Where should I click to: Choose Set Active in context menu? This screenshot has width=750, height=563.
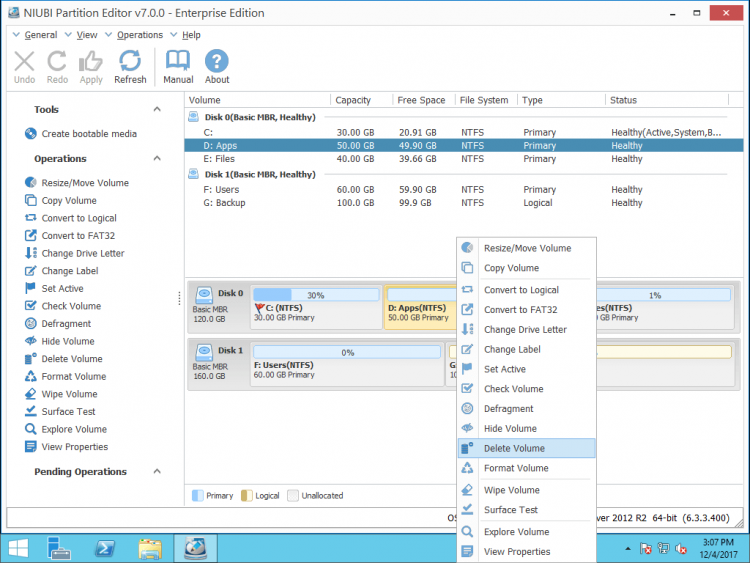527,369
